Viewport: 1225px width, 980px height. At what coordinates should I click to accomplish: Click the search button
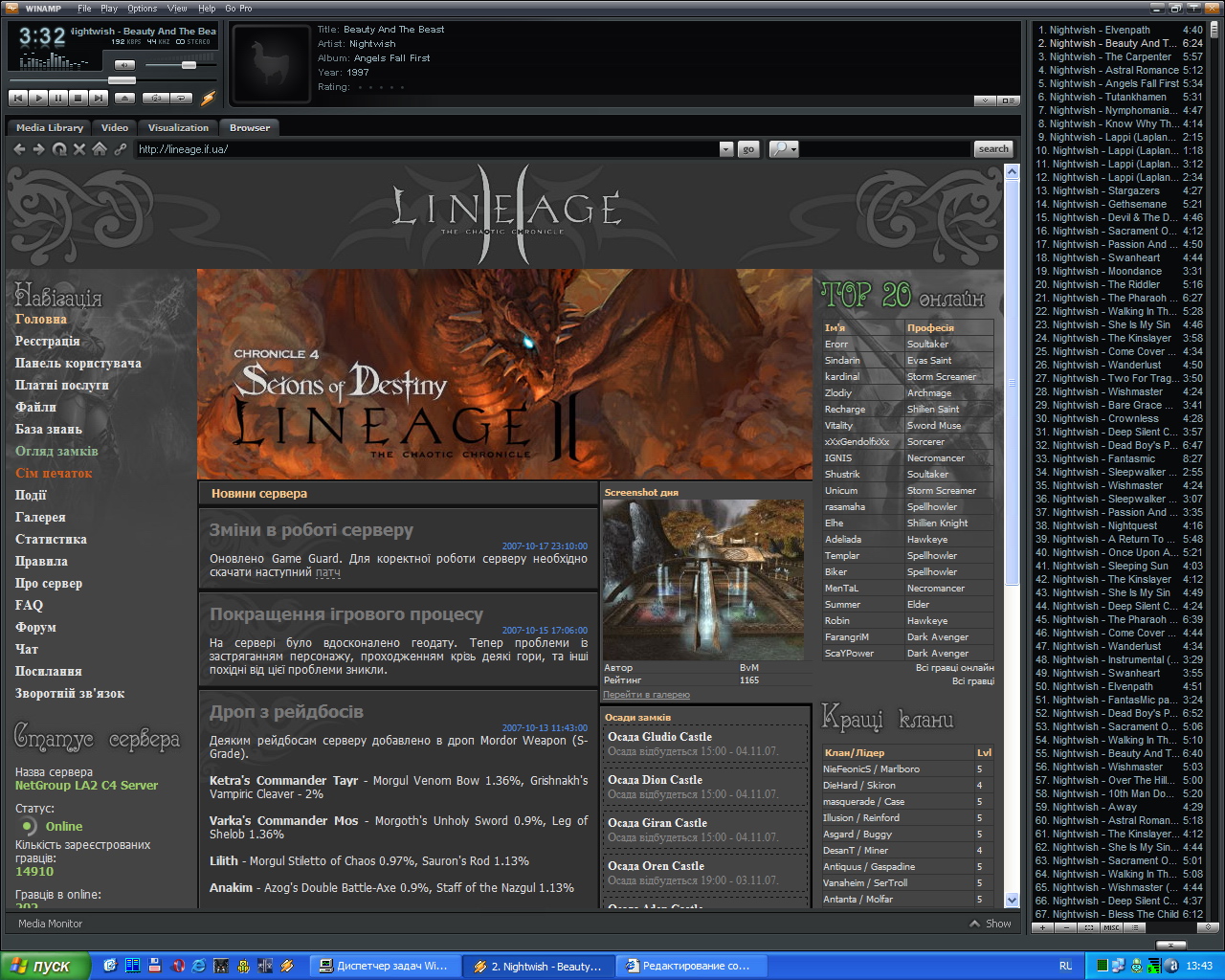[993, 148]
